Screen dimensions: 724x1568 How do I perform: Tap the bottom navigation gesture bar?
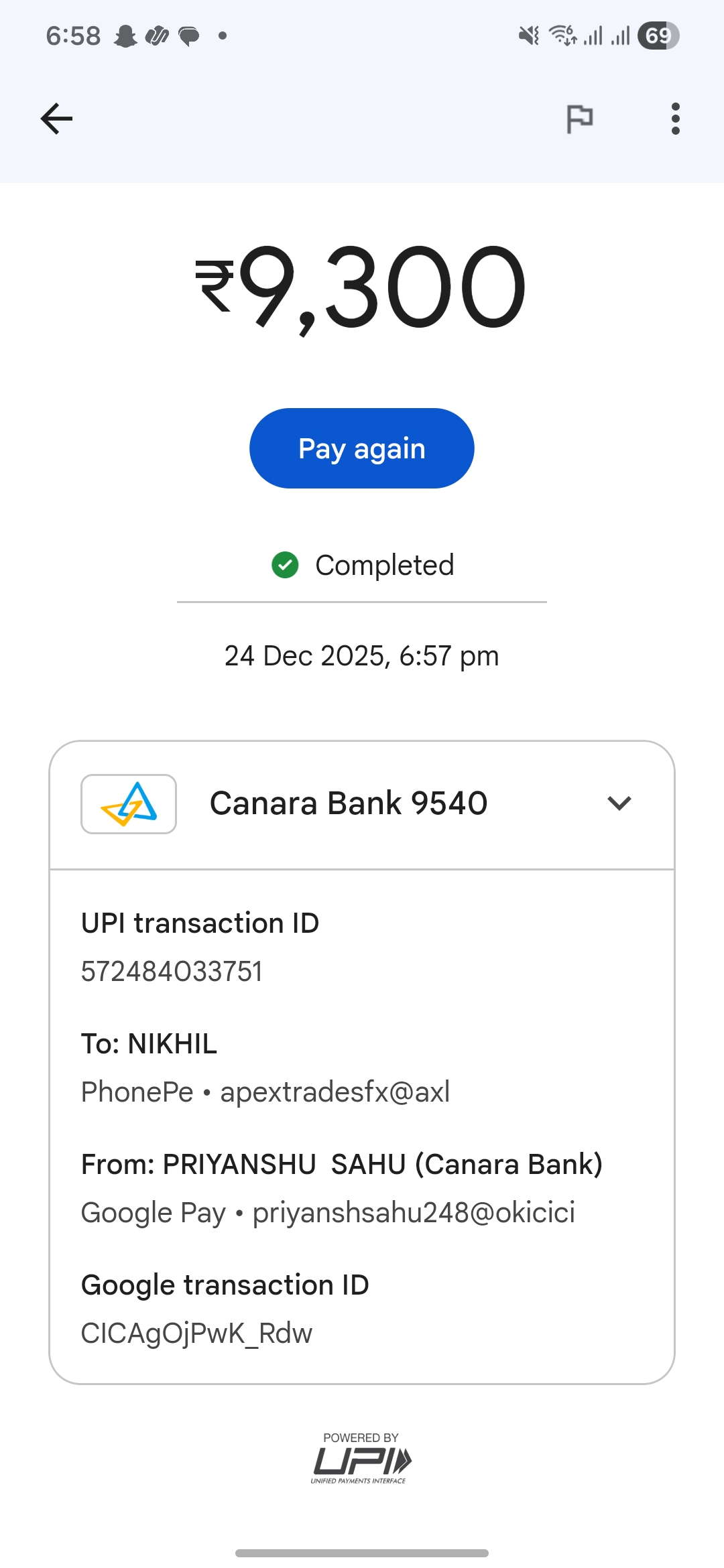pyautogui.click(x=361, y=1553)
